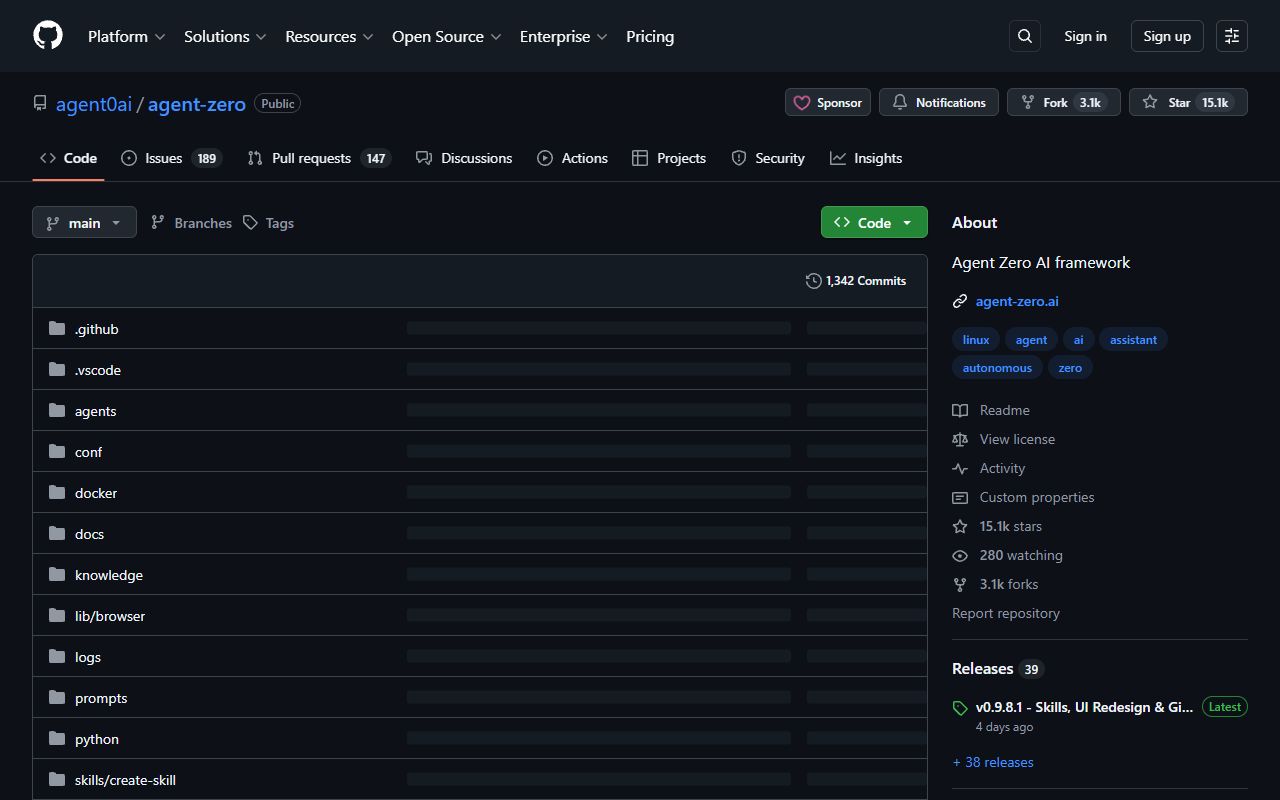Click the Fork icon for the repository
The image size is (1280, 800).
coord(1027,102)
